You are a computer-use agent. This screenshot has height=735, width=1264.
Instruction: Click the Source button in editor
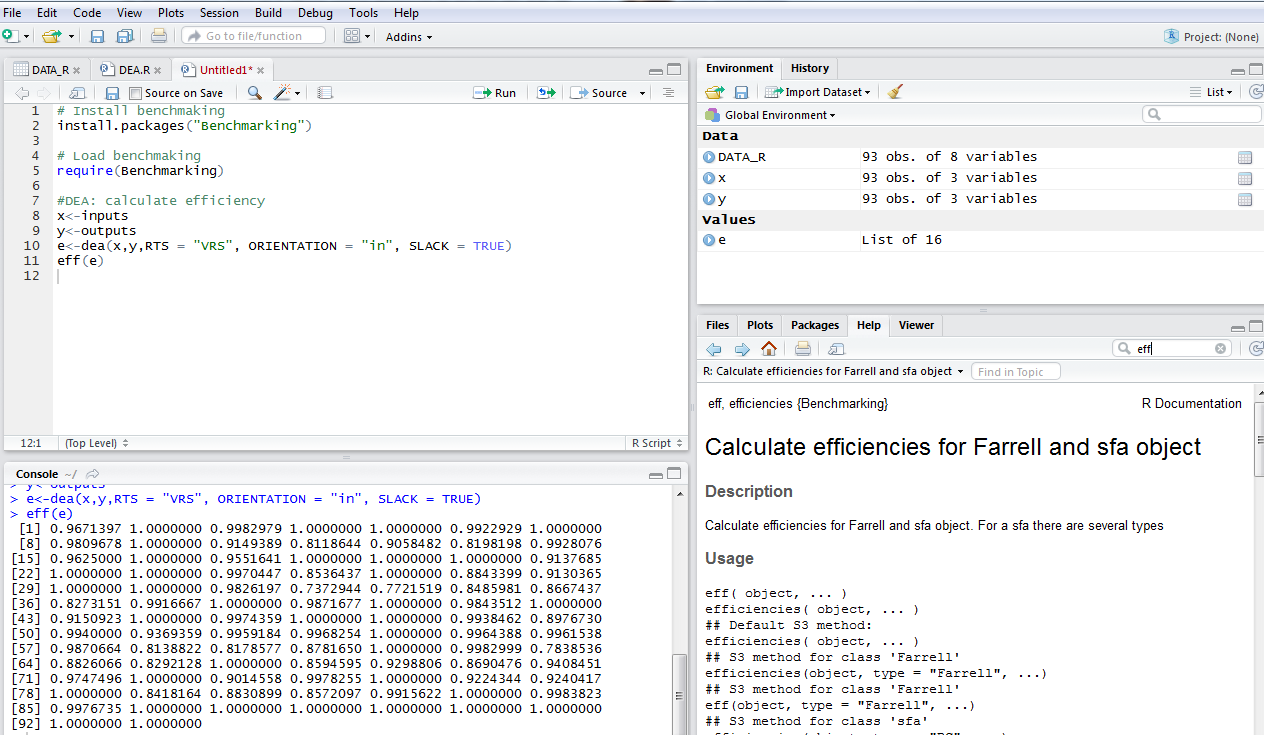click(x=599, y=93)
